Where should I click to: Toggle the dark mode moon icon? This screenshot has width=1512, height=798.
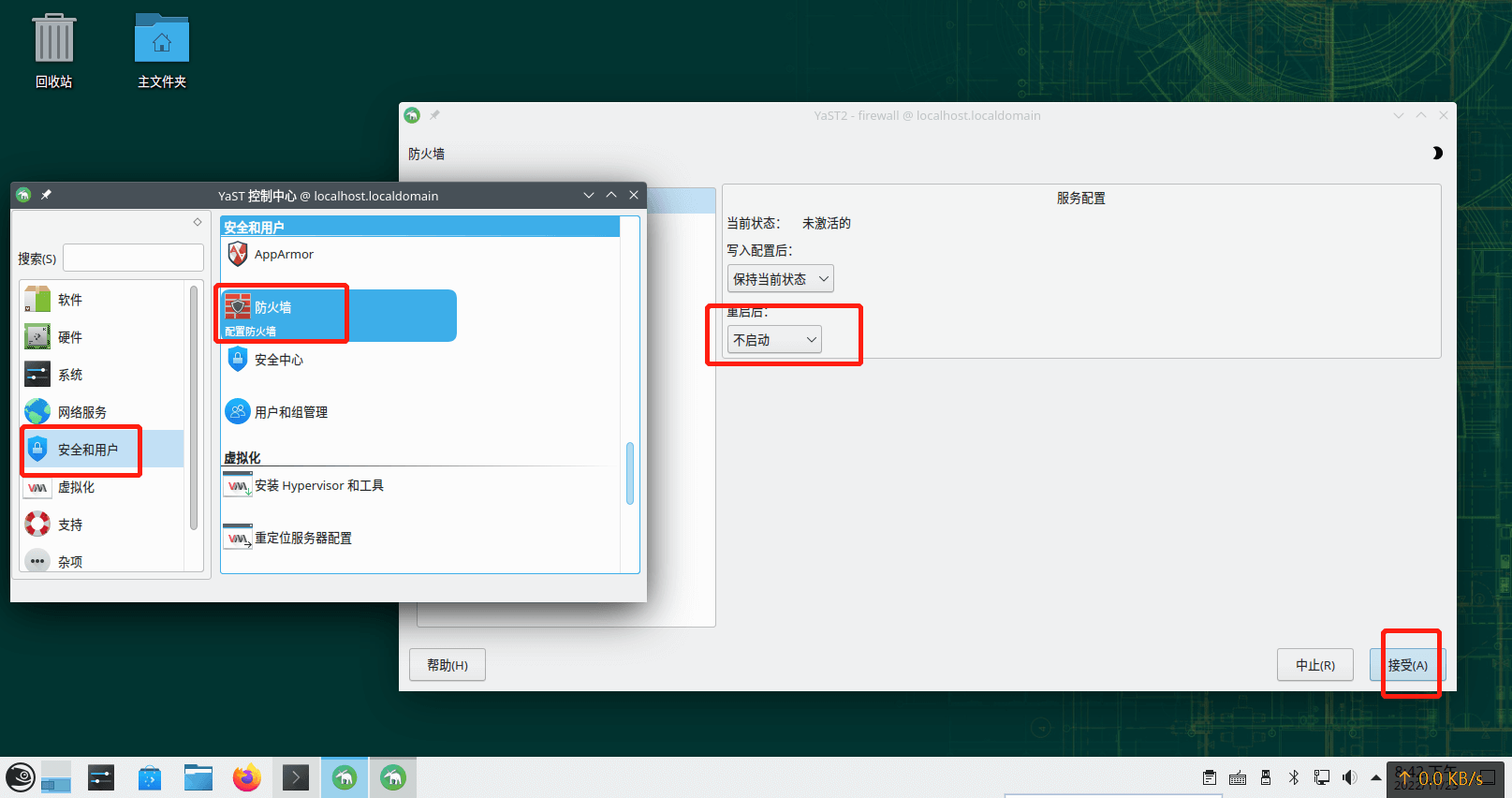tap(1437, 154)
